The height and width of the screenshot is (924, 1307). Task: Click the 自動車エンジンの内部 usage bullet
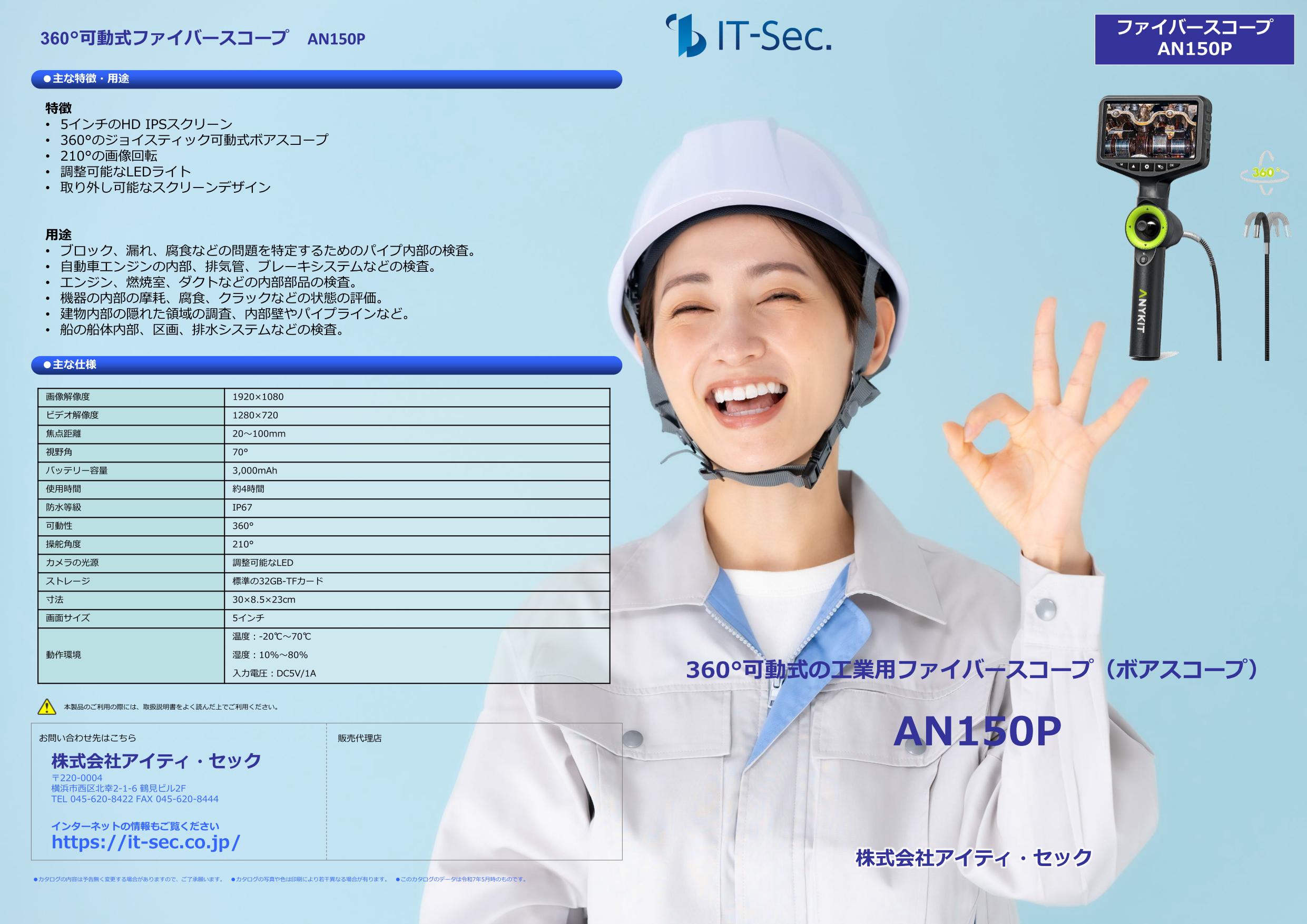249,267
